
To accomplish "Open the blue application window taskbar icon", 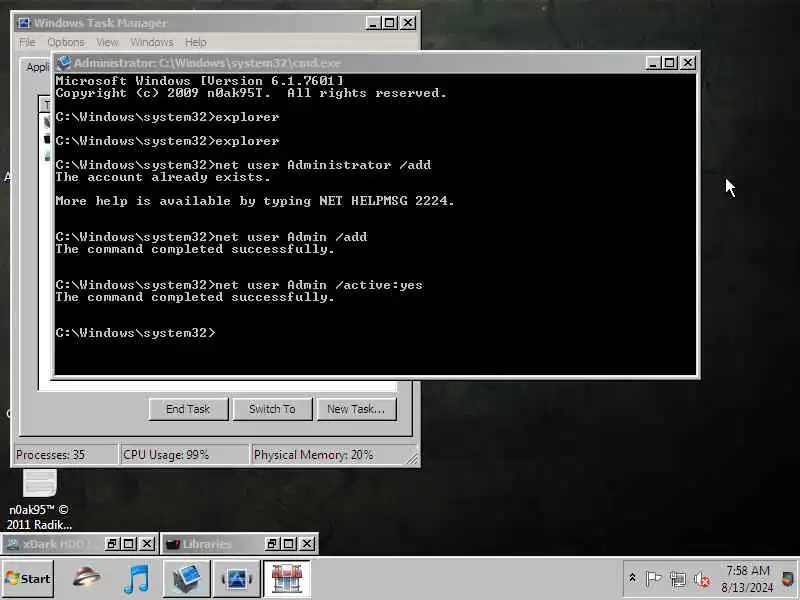I will pyautogui.click(x=237, y=579).
